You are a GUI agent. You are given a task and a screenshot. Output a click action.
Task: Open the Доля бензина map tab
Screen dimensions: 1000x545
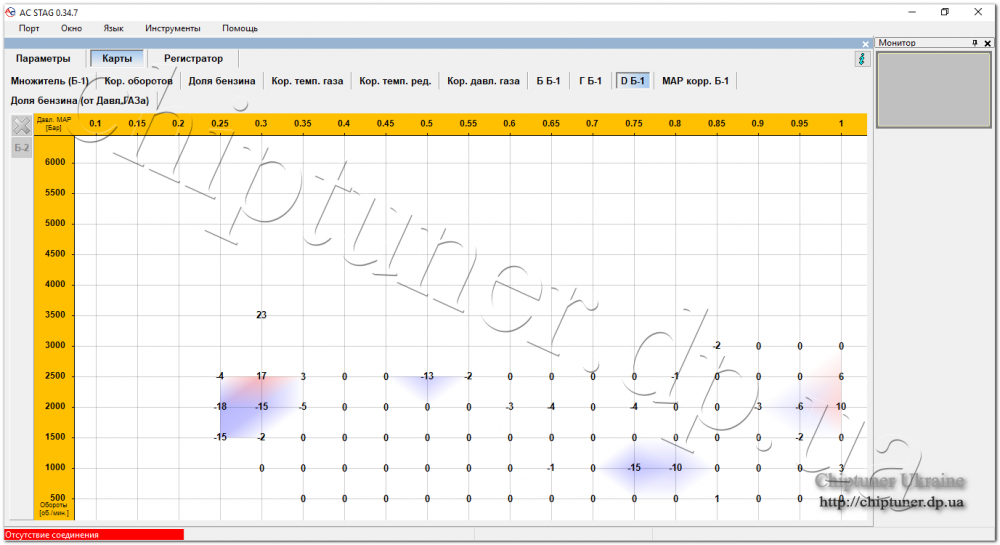(221, 81)
